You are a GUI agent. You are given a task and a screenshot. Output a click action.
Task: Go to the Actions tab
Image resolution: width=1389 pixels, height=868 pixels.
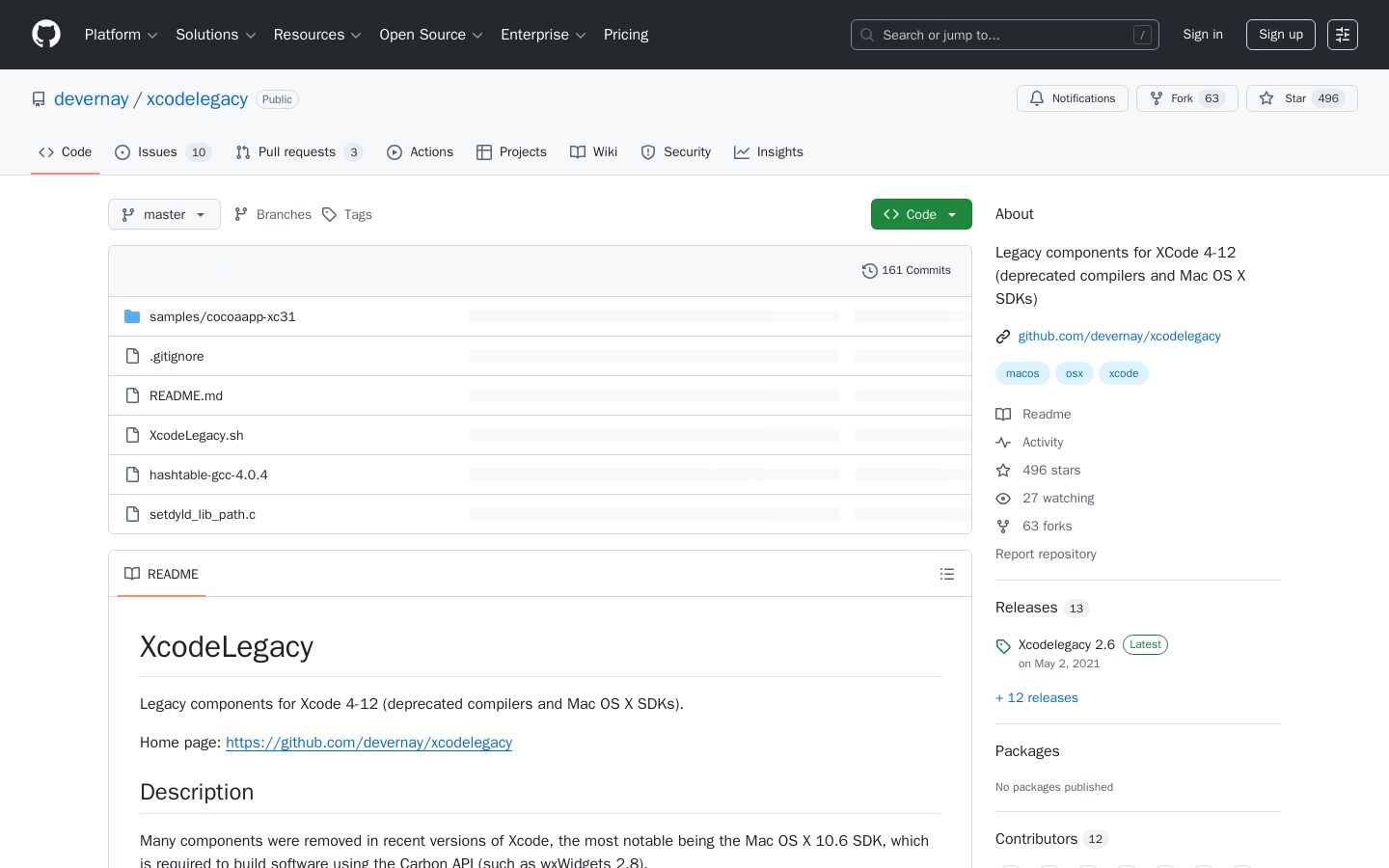[420, 152]
